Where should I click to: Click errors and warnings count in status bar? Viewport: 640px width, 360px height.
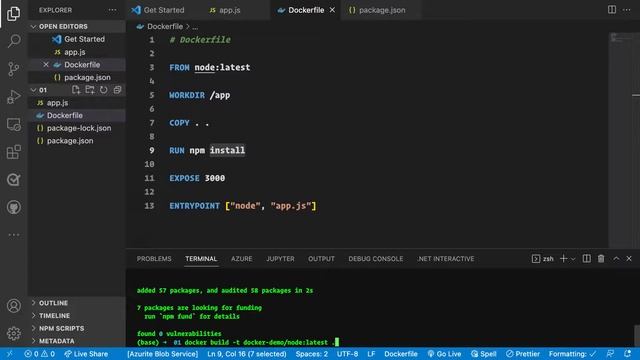pos(39,353)
